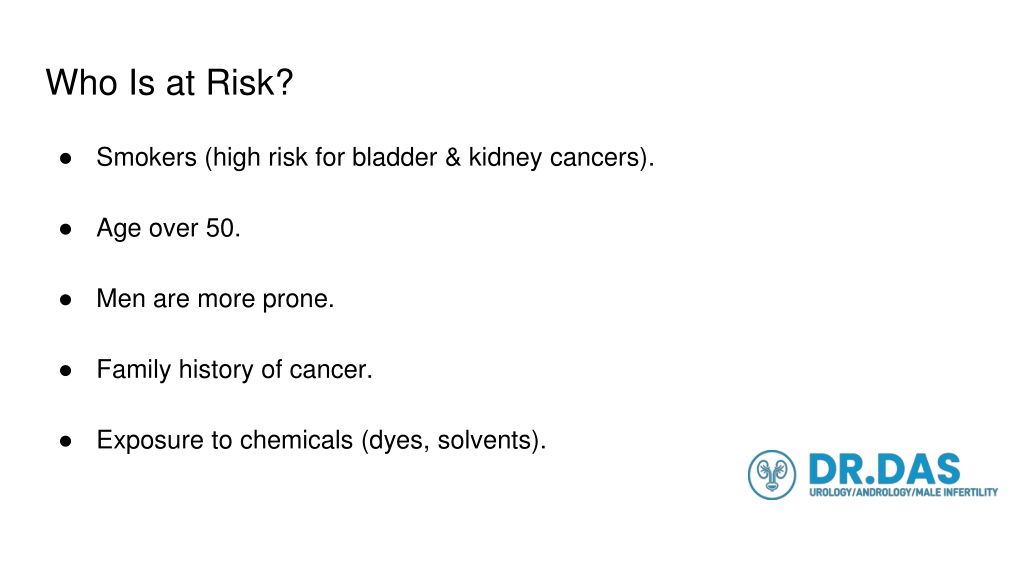
Task: Click the bullet dot before Age over 50
Action: tap(65, 229)
